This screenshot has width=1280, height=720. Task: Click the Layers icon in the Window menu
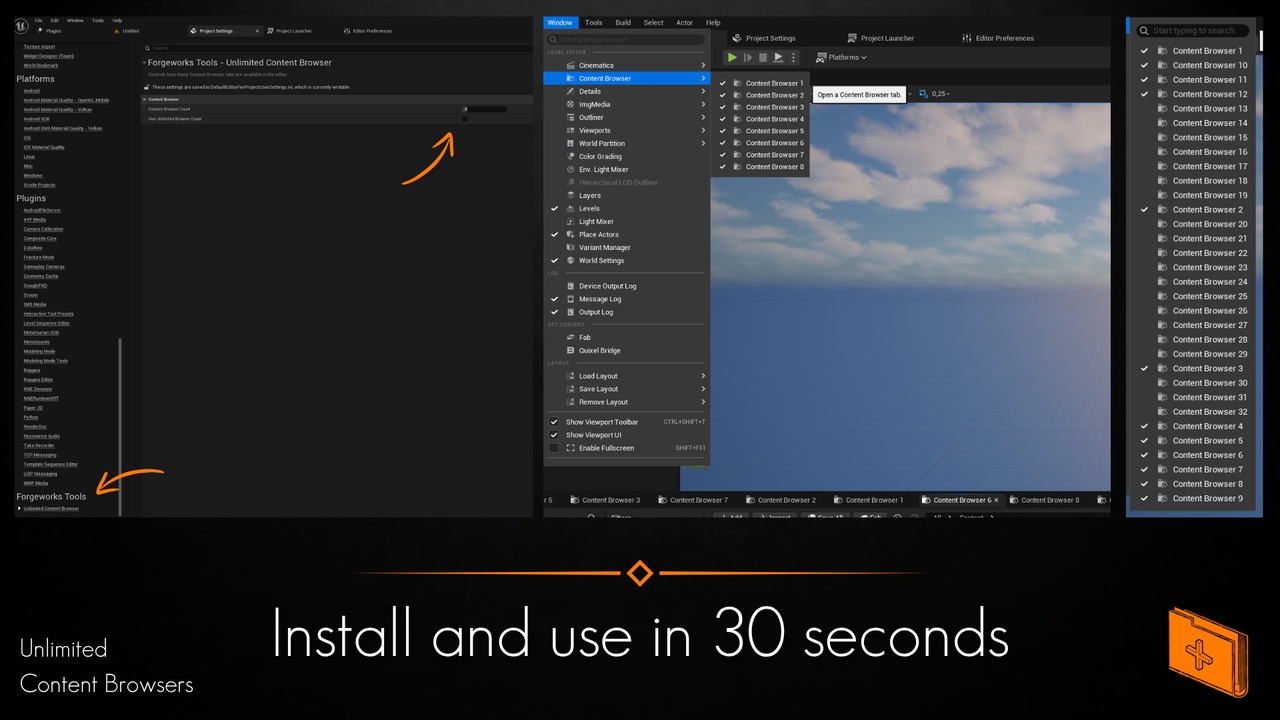[x=570, y=195]
